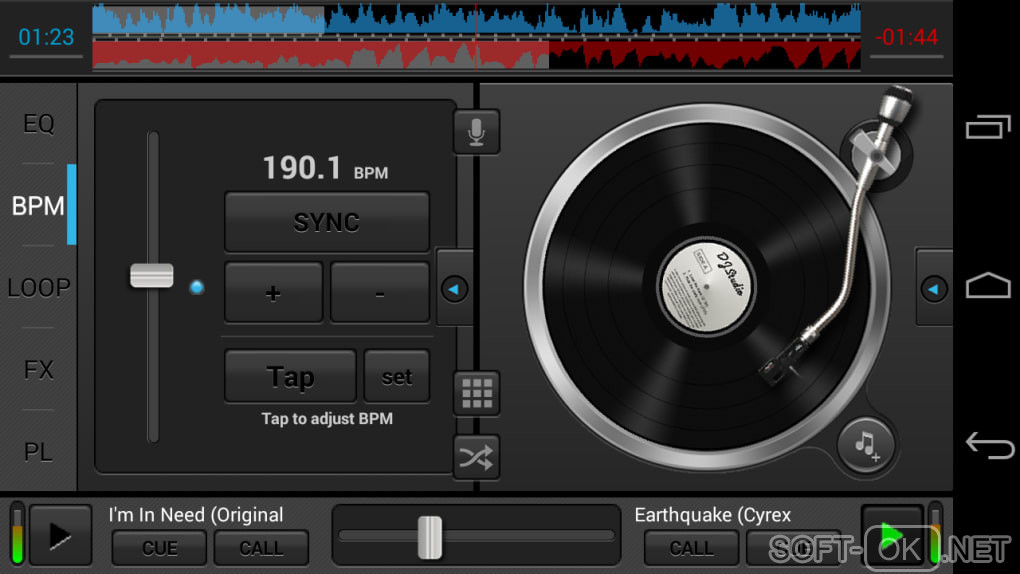Click the -01:44 remaining time display

[907, 37]
